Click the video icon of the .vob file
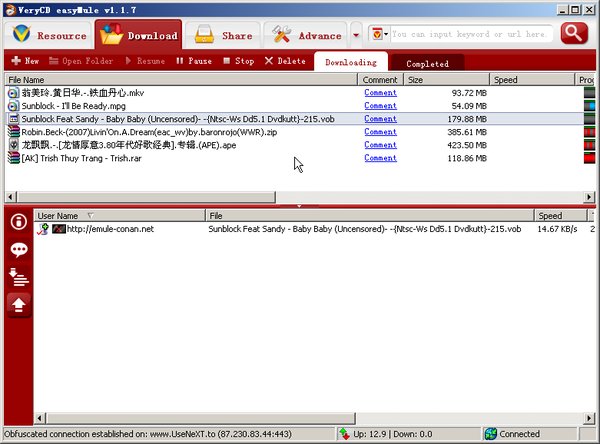 tap(14, 119)
